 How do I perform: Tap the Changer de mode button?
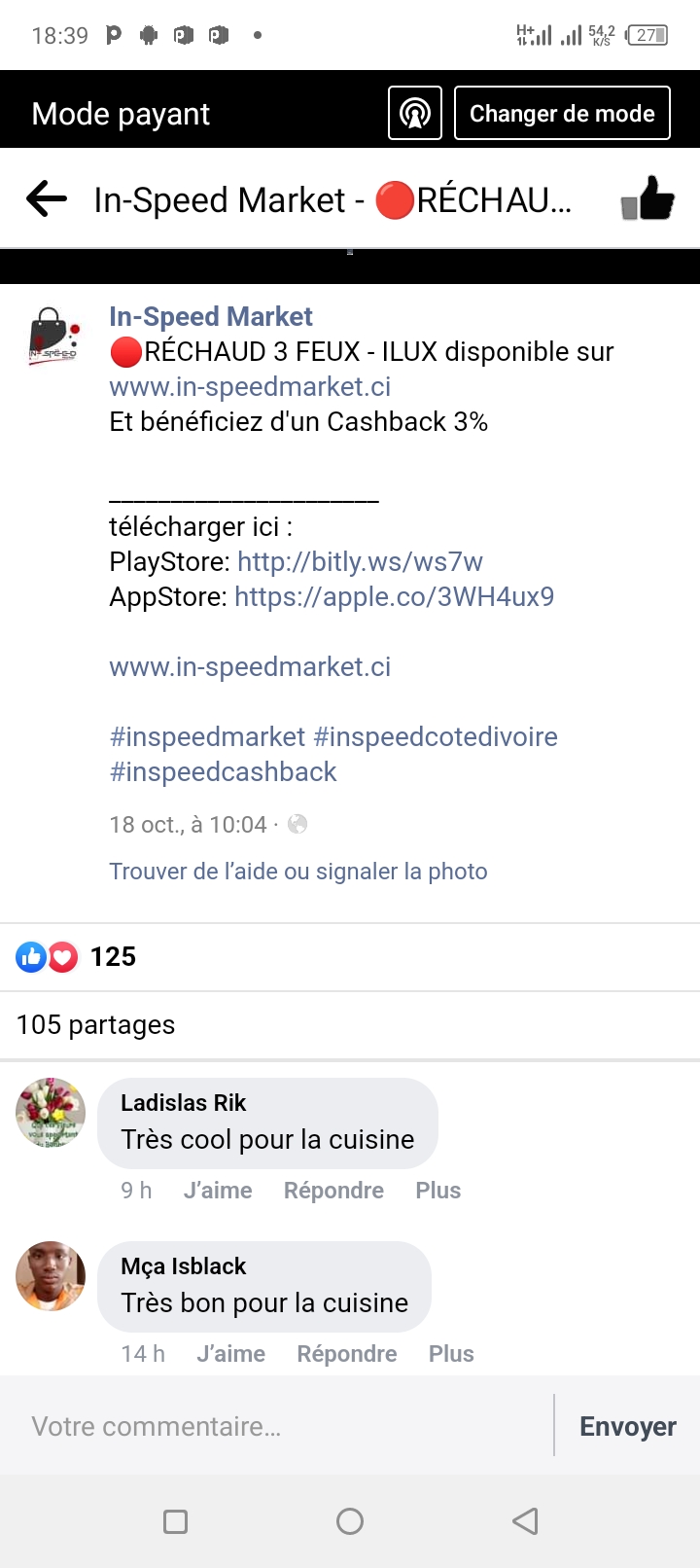(x=562, y=113)
